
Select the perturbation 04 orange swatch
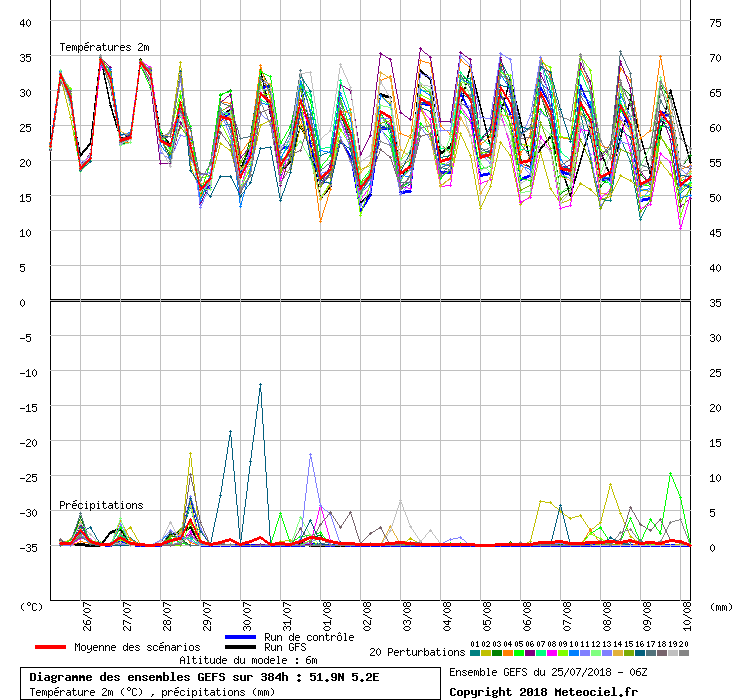508,653
